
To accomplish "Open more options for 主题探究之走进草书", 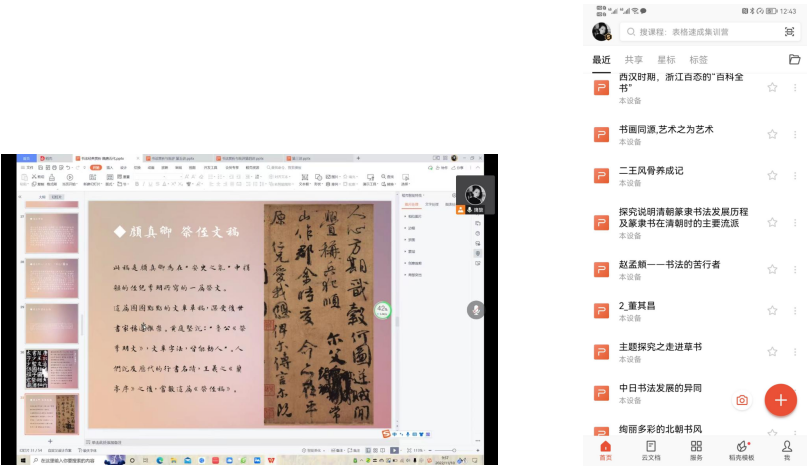I will [795, 352].
